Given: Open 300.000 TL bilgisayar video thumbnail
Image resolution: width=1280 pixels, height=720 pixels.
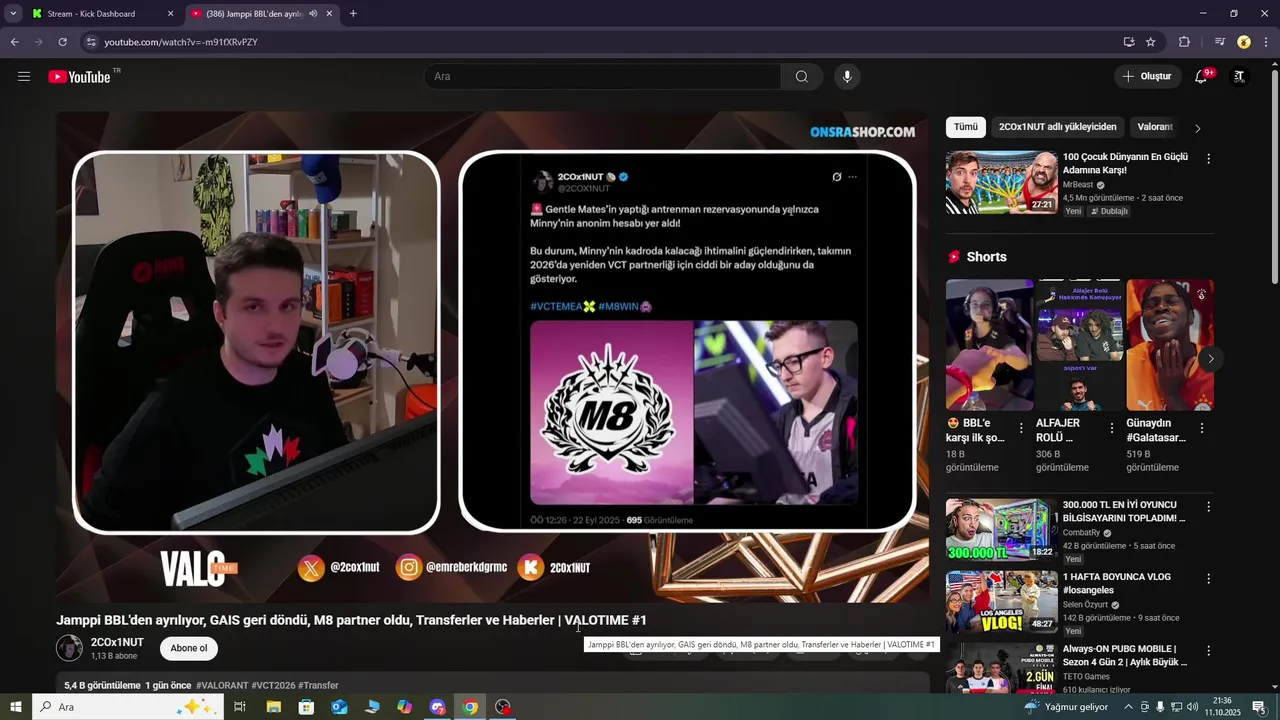Looking at the screenshot, I should [1002, 530].
